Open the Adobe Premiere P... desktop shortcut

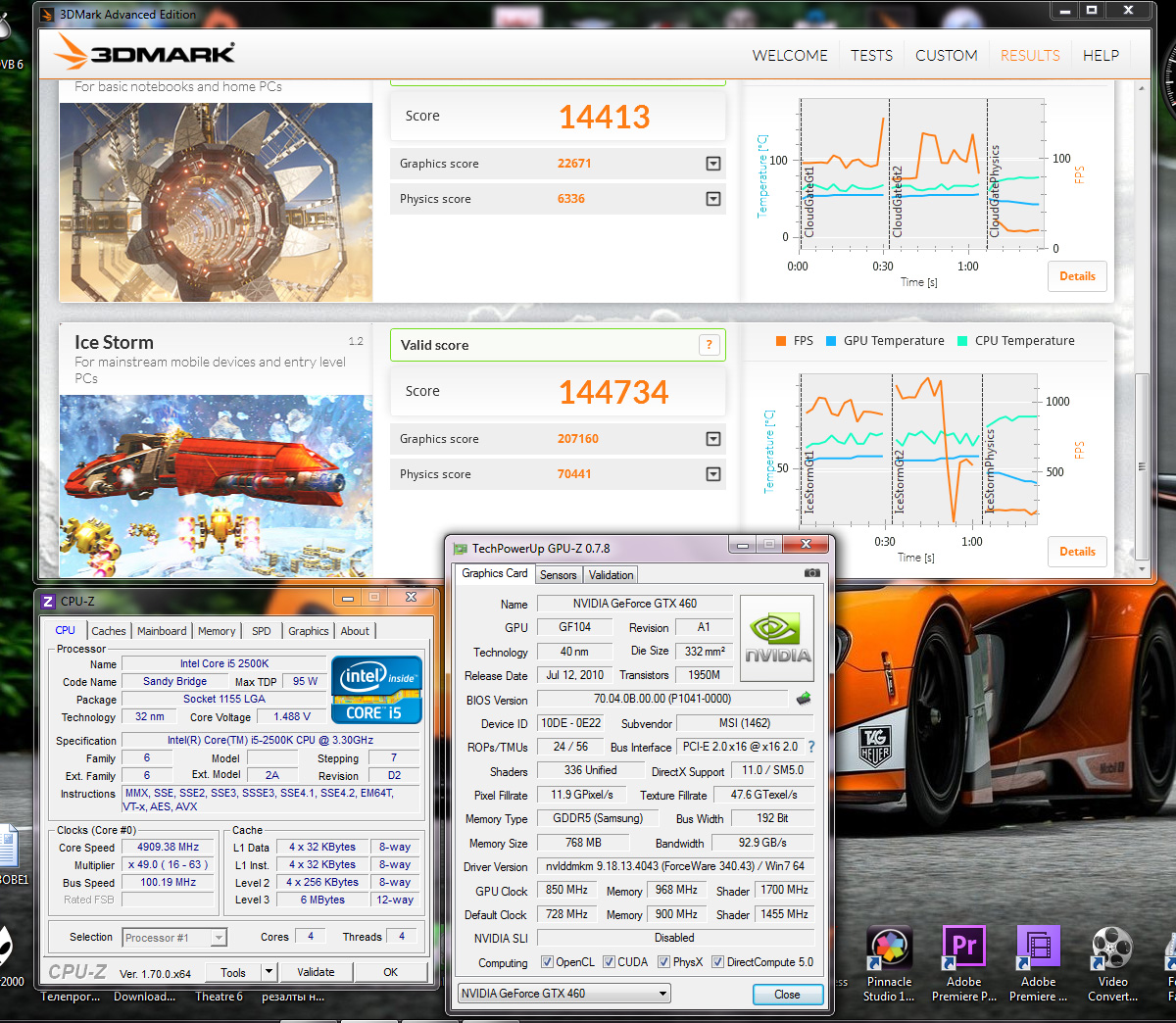click(x=964, y=964)
